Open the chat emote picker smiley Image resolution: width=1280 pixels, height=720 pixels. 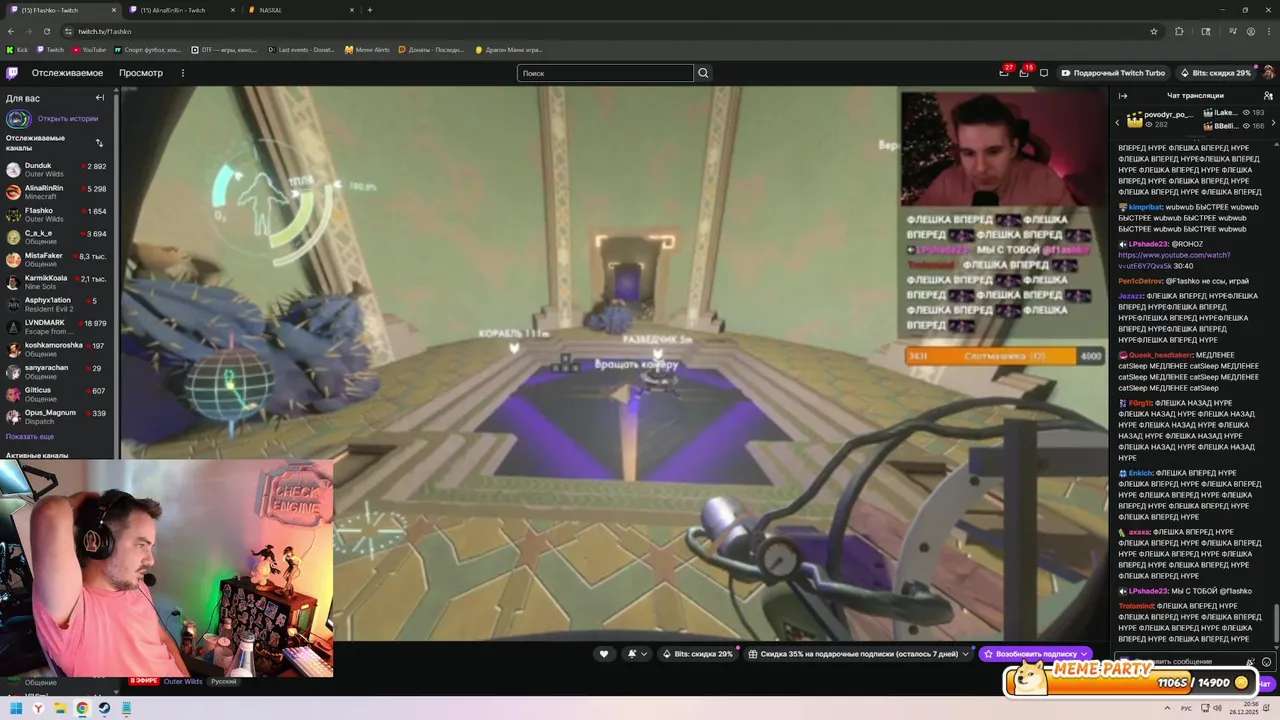[1266, 662]
